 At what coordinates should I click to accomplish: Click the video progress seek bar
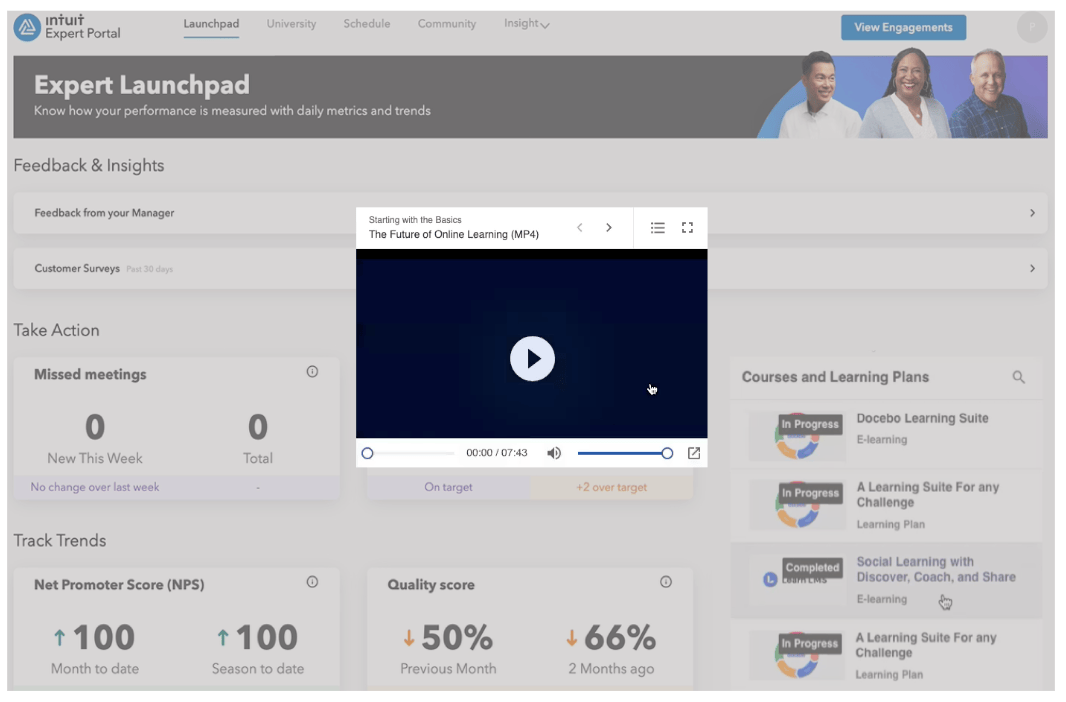[x=410, y=453]
